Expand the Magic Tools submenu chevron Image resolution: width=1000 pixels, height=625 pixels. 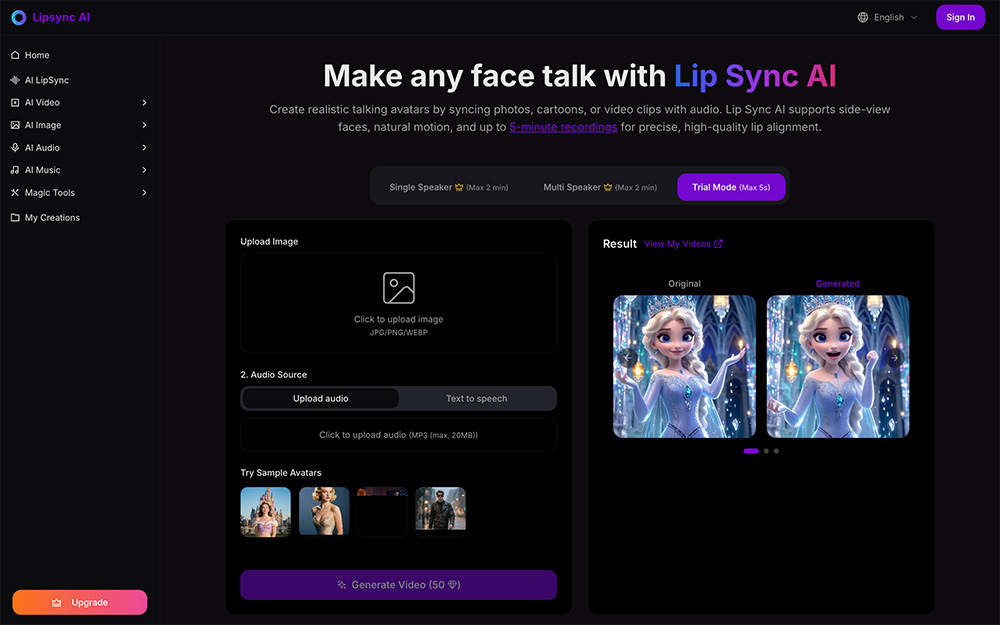pyautogui.click(x=144, y=193)
